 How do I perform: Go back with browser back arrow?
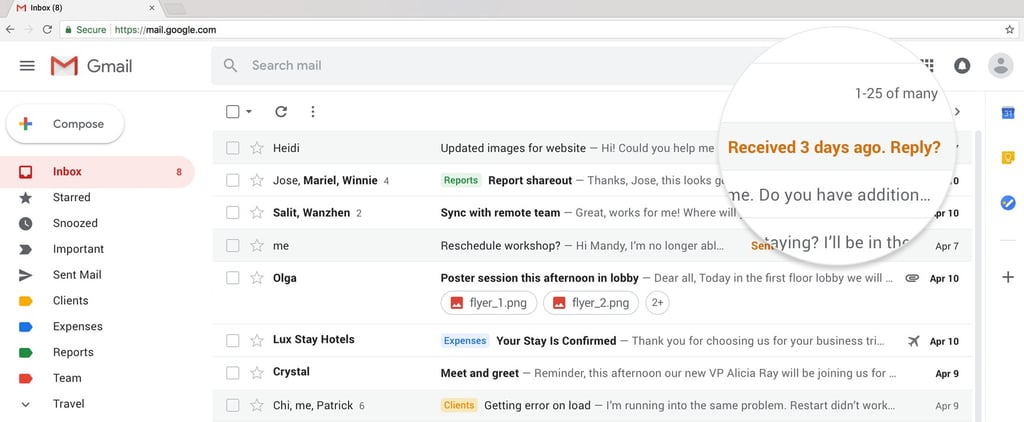[x=10, y=29]
